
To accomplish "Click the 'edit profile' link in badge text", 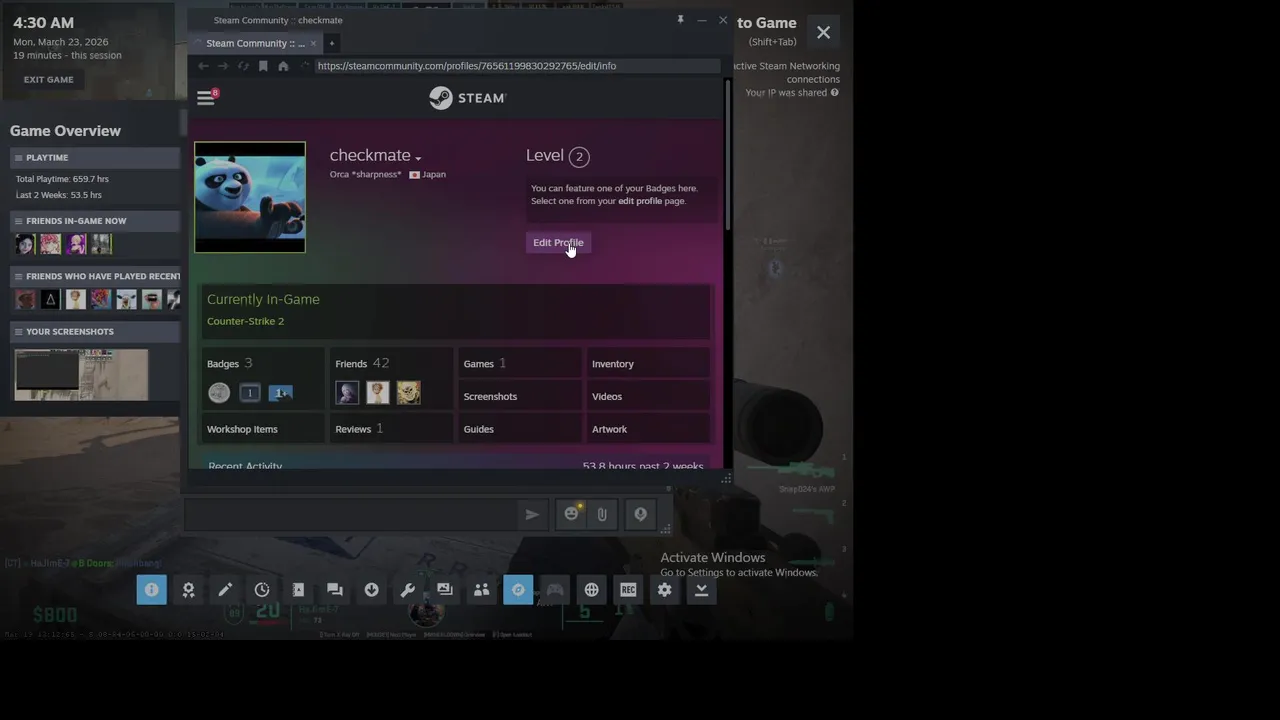I will pos(640,201).
